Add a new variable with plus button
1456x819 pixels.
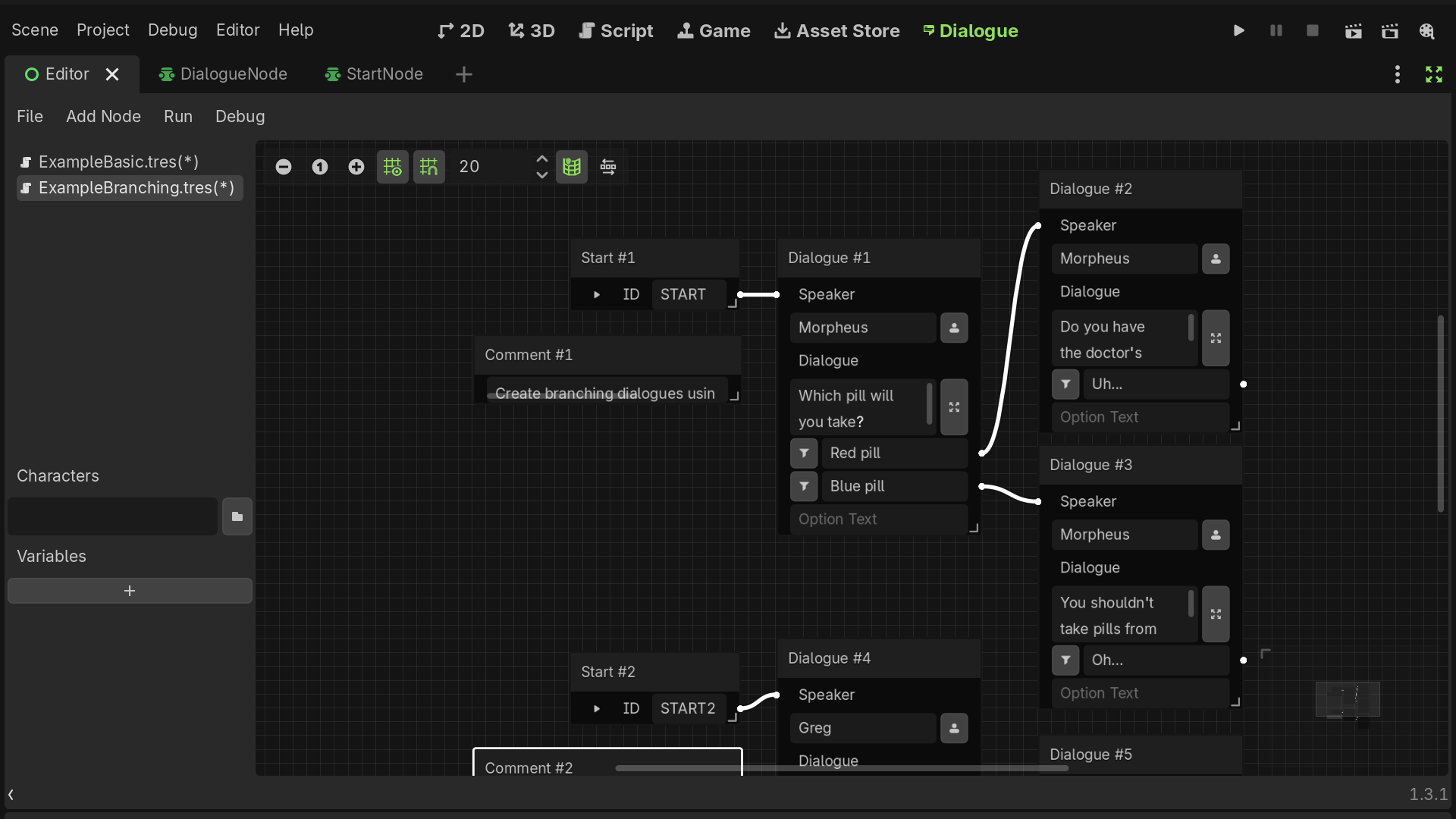tap(130, 591)
